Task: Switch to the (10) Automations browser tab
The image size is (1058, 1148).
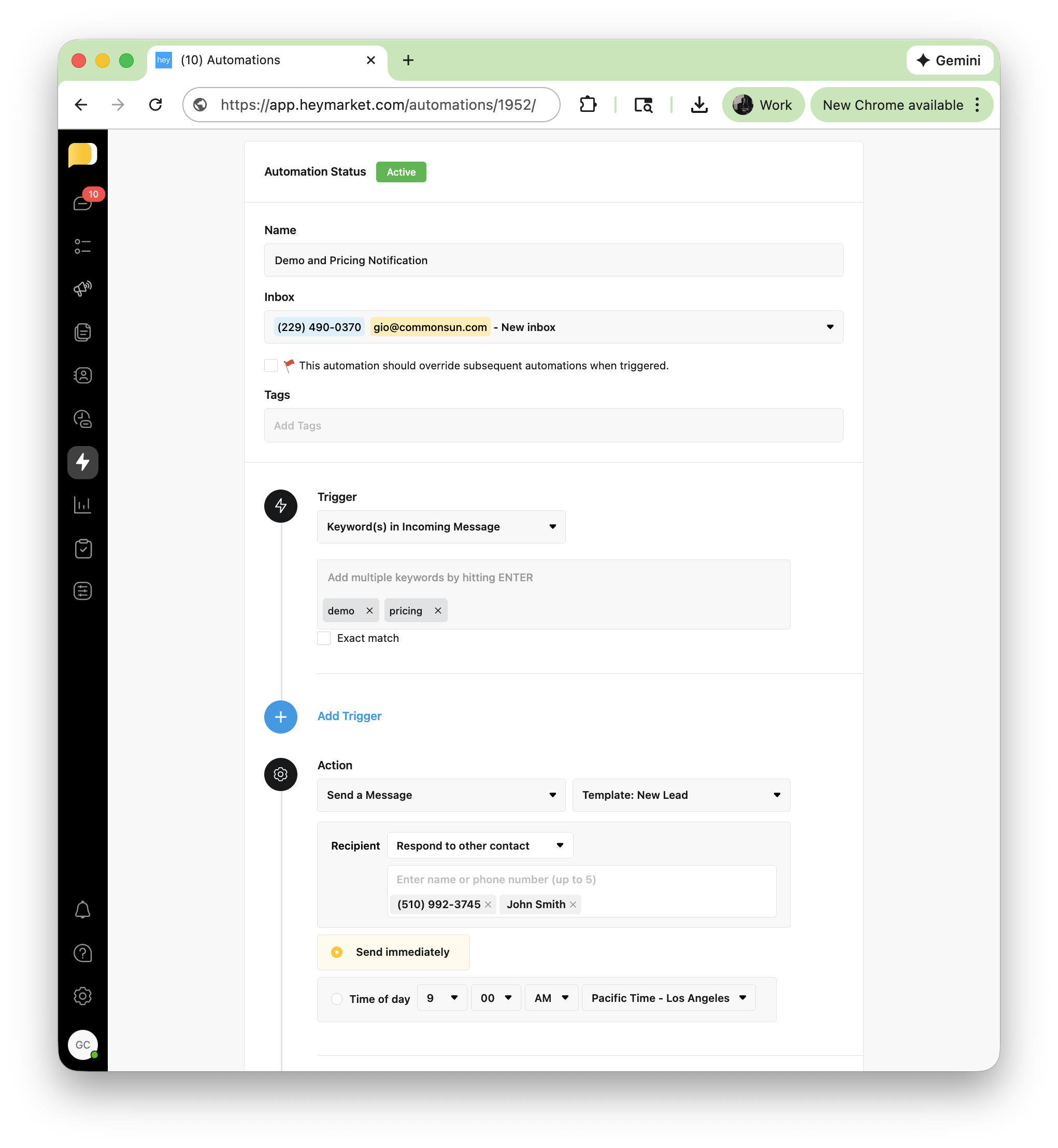Action: coord(231,60)
